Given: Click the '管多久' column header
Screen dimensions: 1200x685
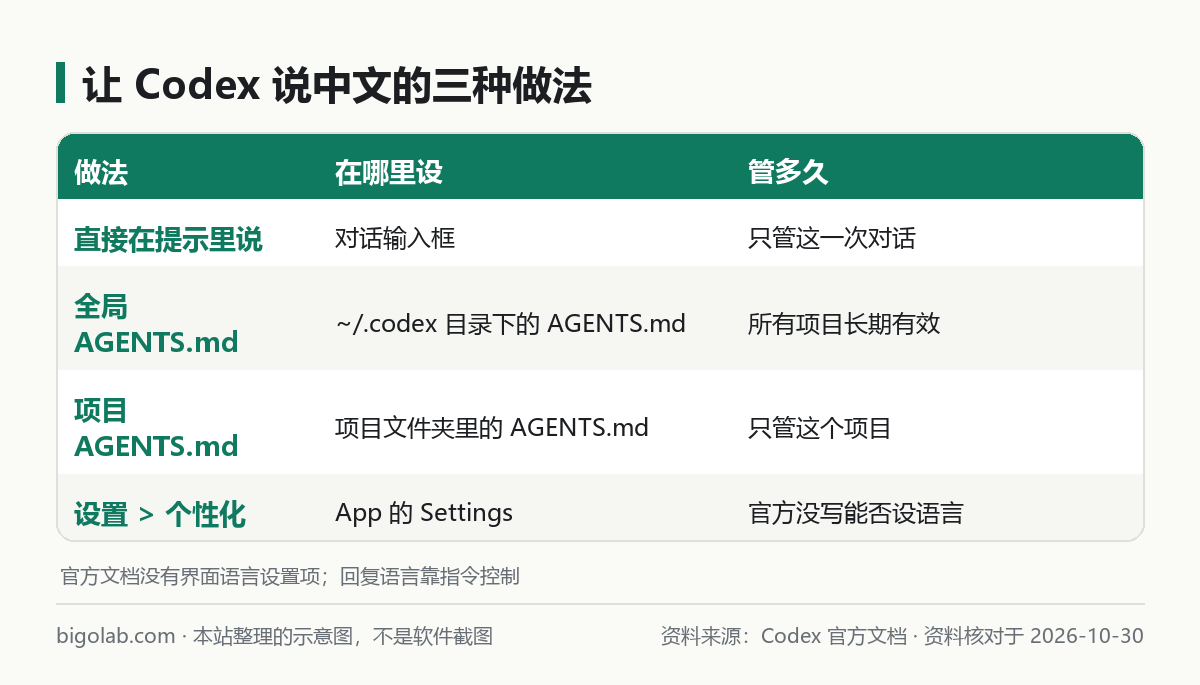Looking at the screenshot, I should 788,173.
